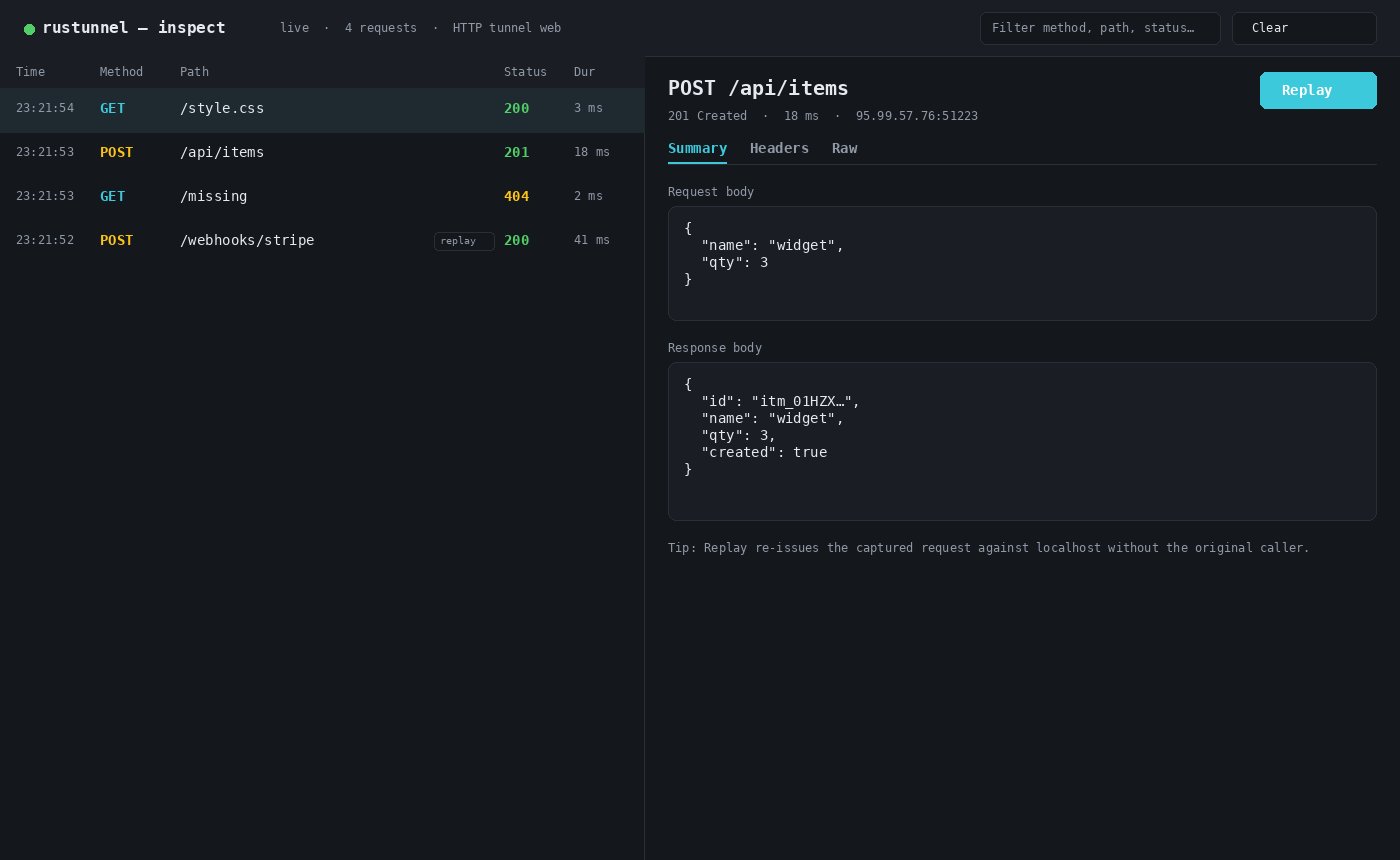
Task: Focus the filter method, path, status field
Action: pyautogui.click(x=1100, y=28)
